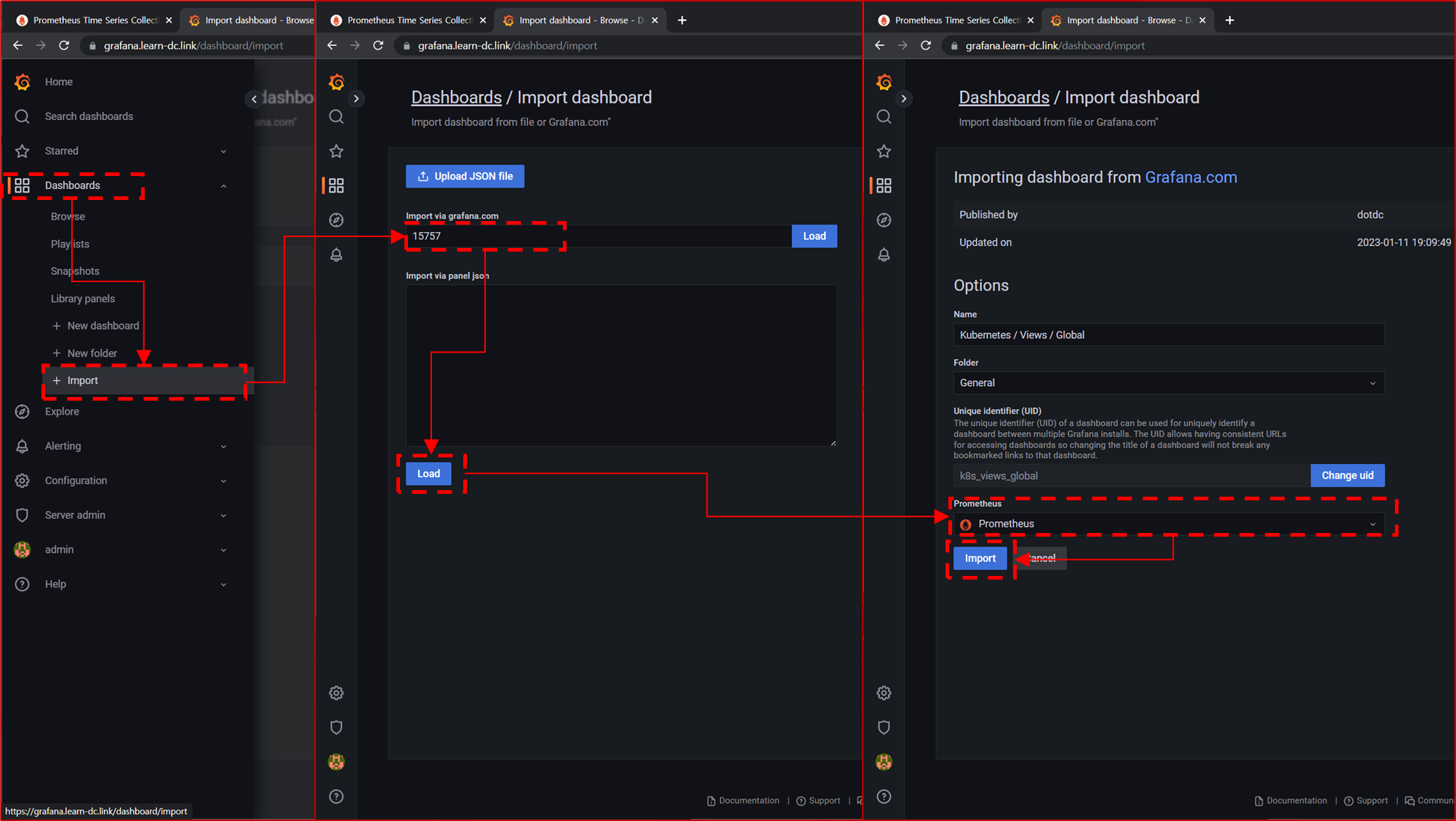Expand the Starred section in the sidebar
This screenshot has width=1456, height=821.
(x=223, y=151)
